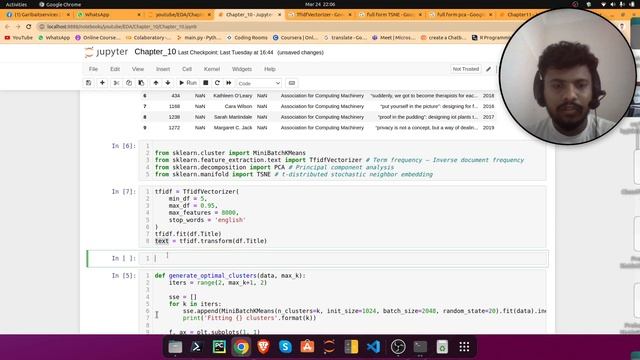The height and width of the screenshot is (360, 640).
Task: Open the Coursera bookmark
Action: pos(295,38)
